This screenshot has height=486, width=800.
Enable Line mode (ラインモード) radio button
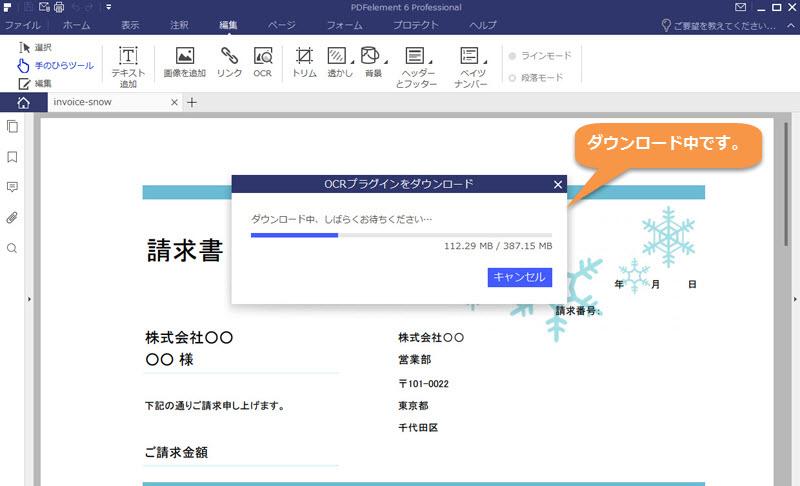514,56
